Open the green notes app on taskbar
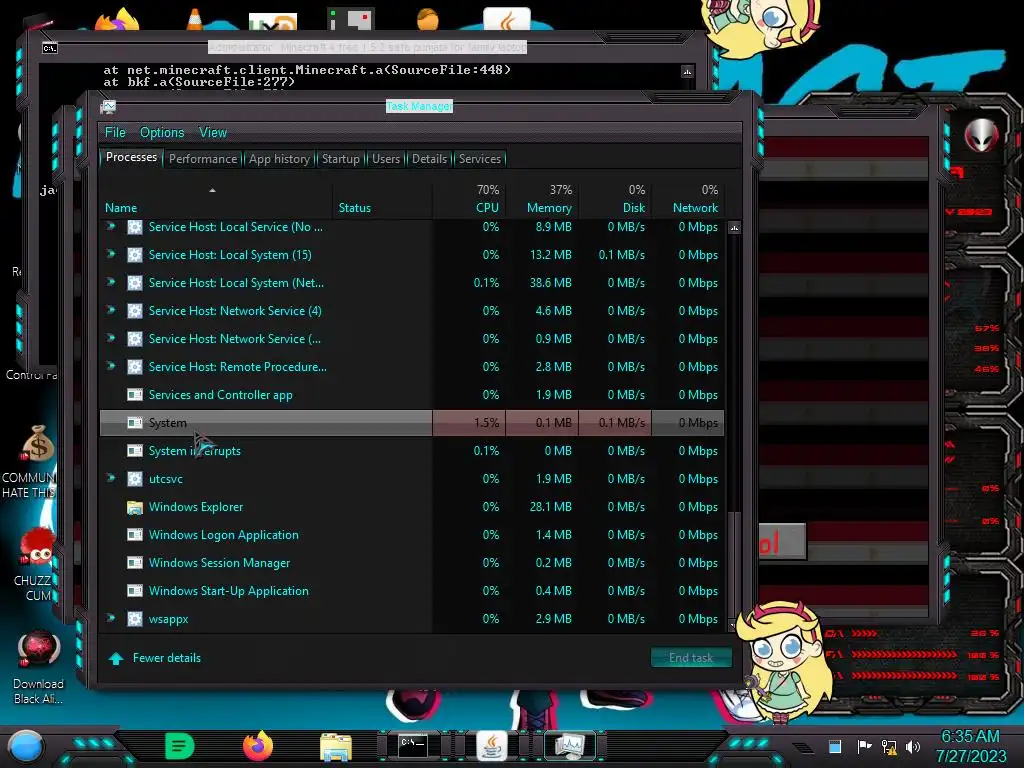 coord(180,746)
